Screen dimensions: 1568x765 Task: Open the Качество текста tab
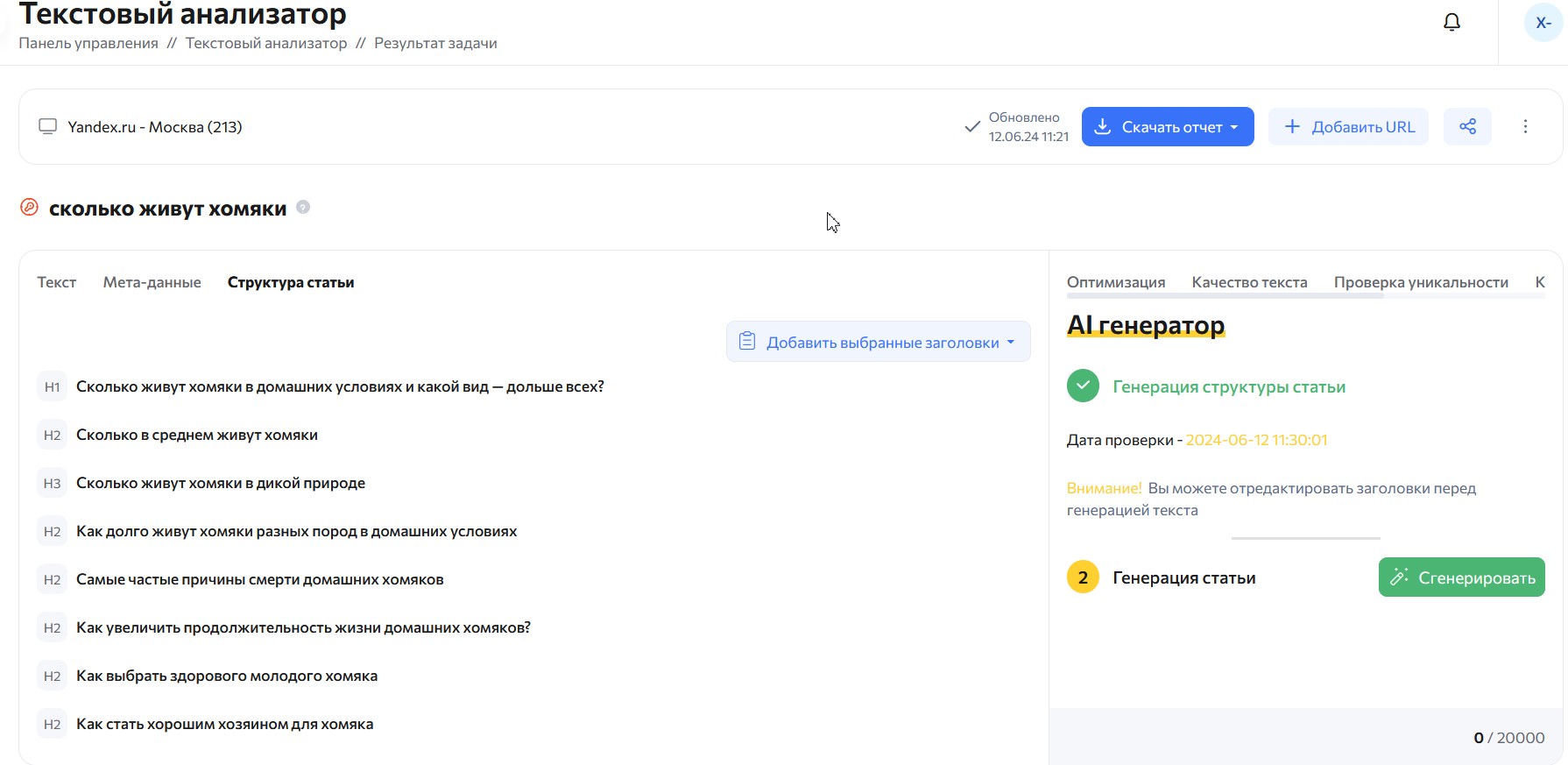[x=1249, y=282]
